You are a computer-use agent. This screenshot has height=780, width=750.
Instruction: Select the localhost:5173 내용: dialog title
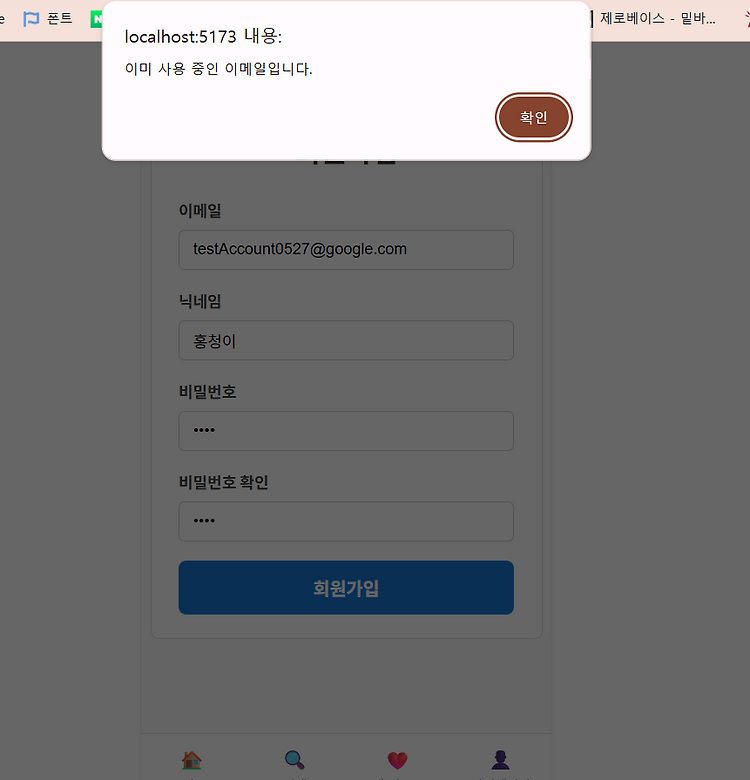tap(203, 36)
